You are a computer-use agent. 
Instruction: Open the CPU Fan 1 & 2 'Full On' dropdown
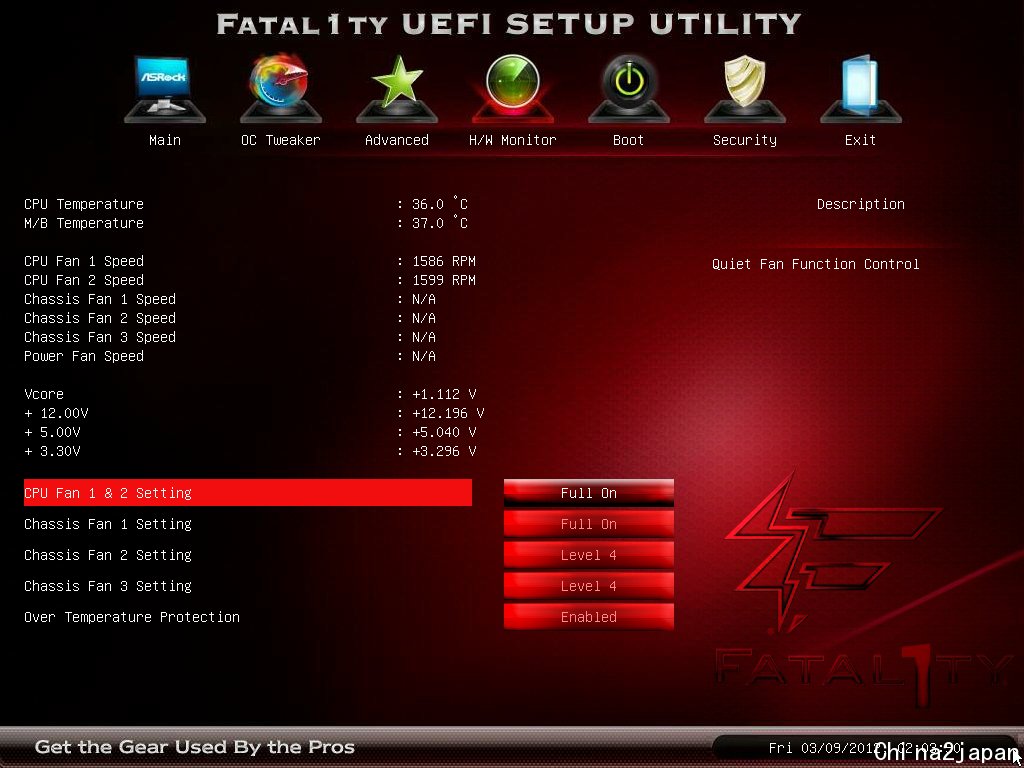pyautogui.click(x=588, y=493)
